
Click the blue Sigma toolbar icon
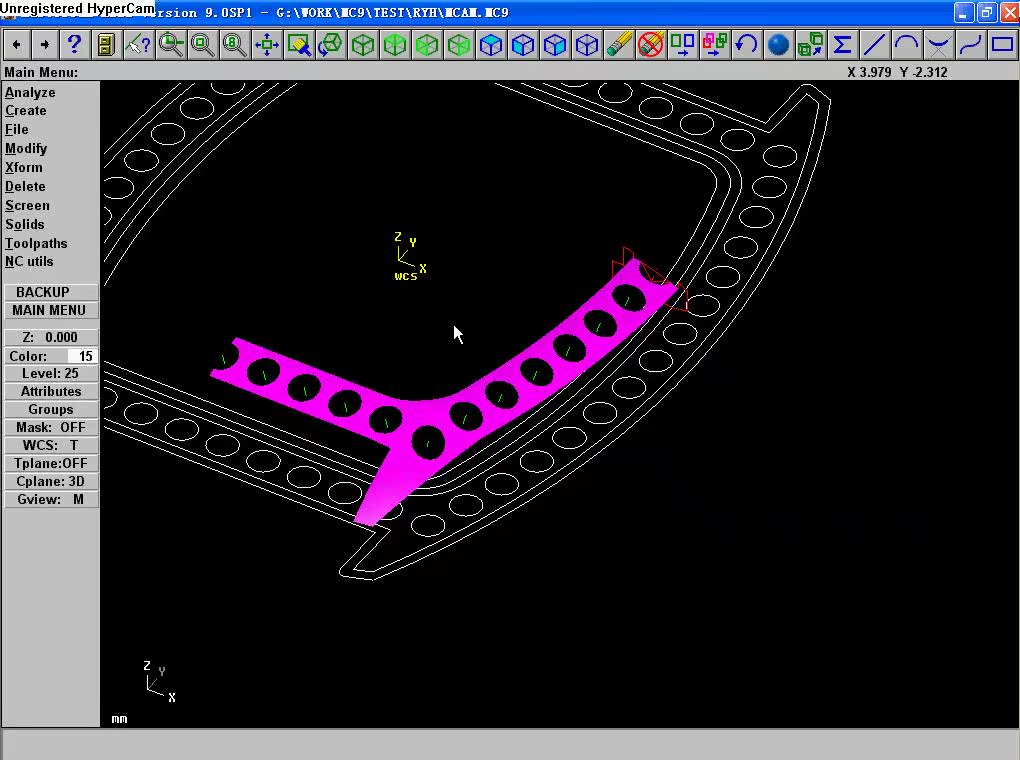pos(842,45)
